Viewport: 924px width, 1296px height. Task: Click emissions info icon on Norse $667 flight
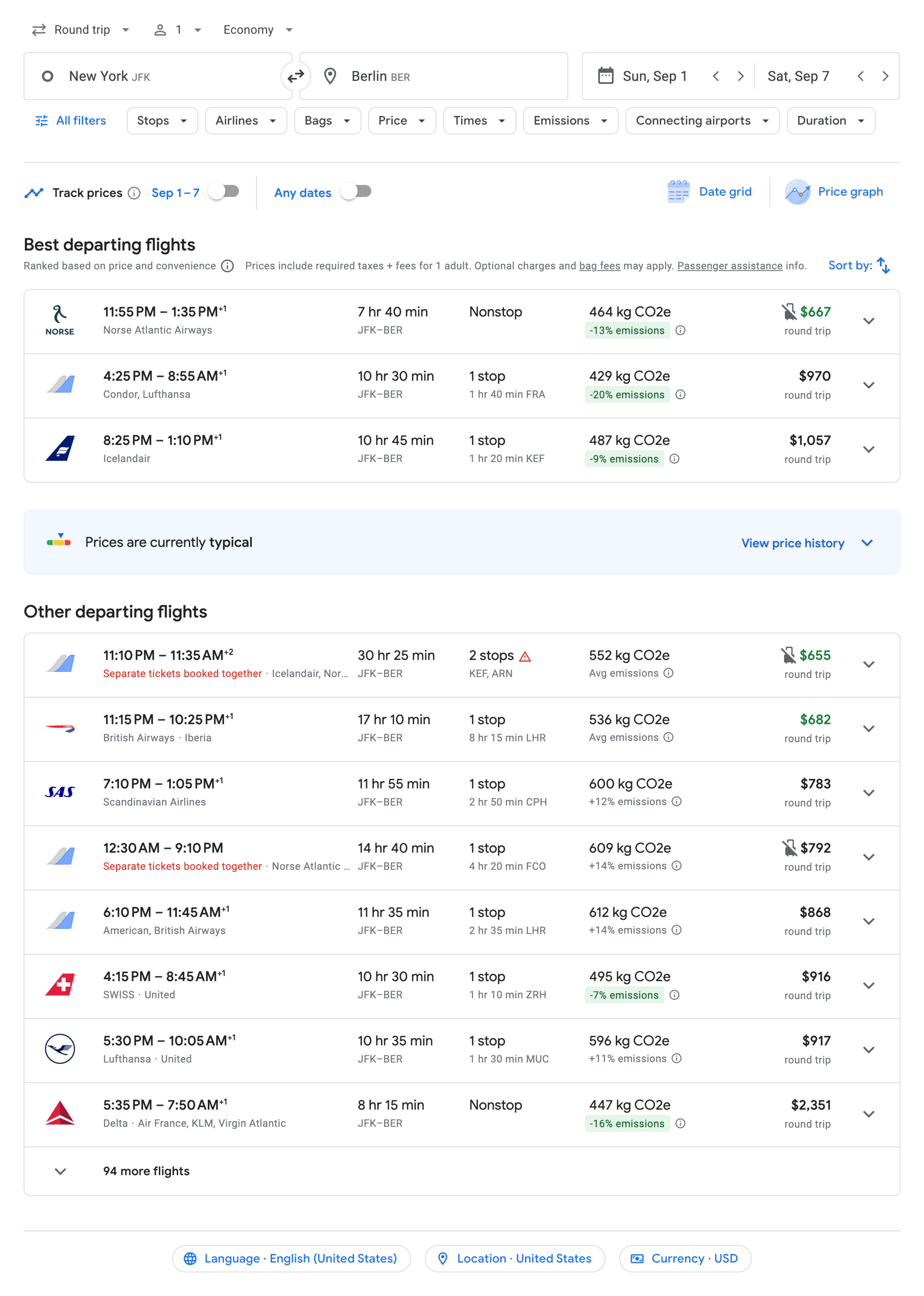[680, 330]
